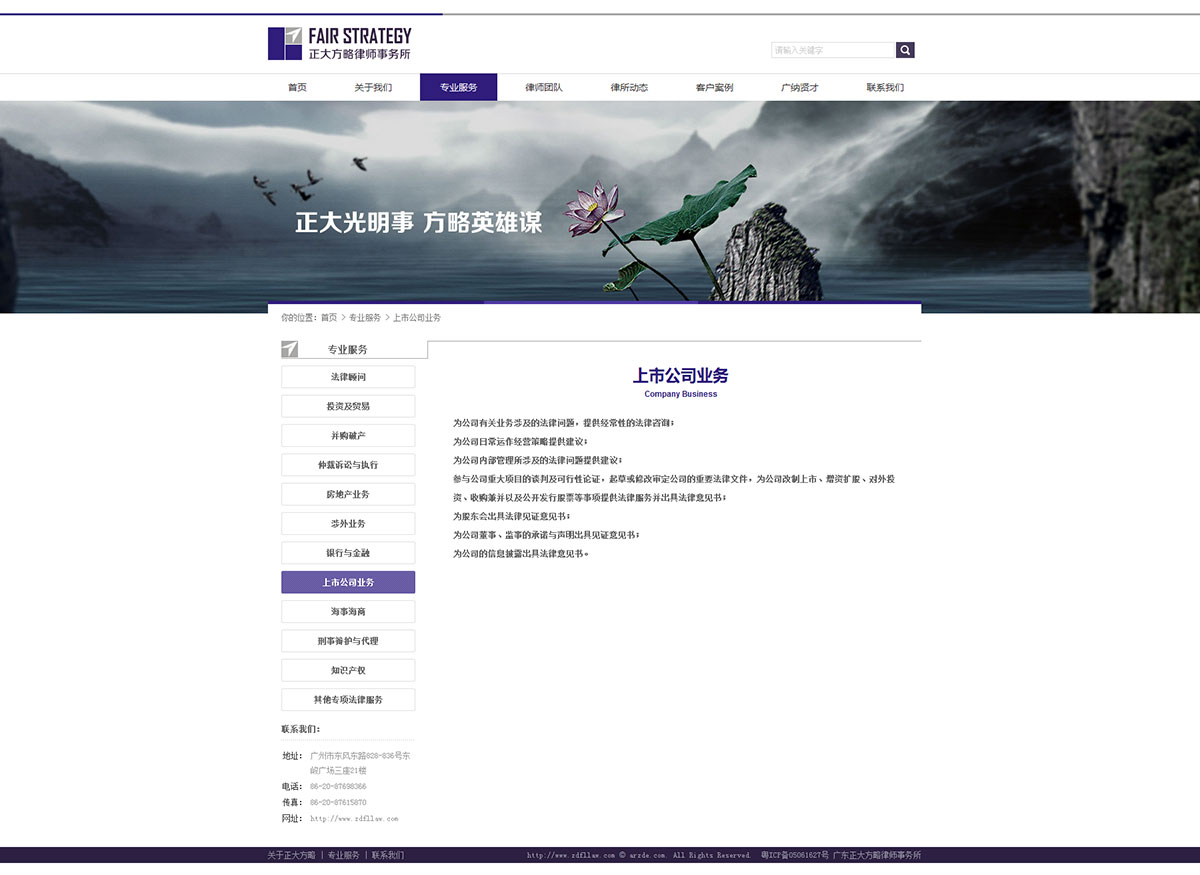The width and height of the screenshot is (1200, 875).
Task: Click the 专业服务 breadcrumb link
Action: tap(365, 318)
